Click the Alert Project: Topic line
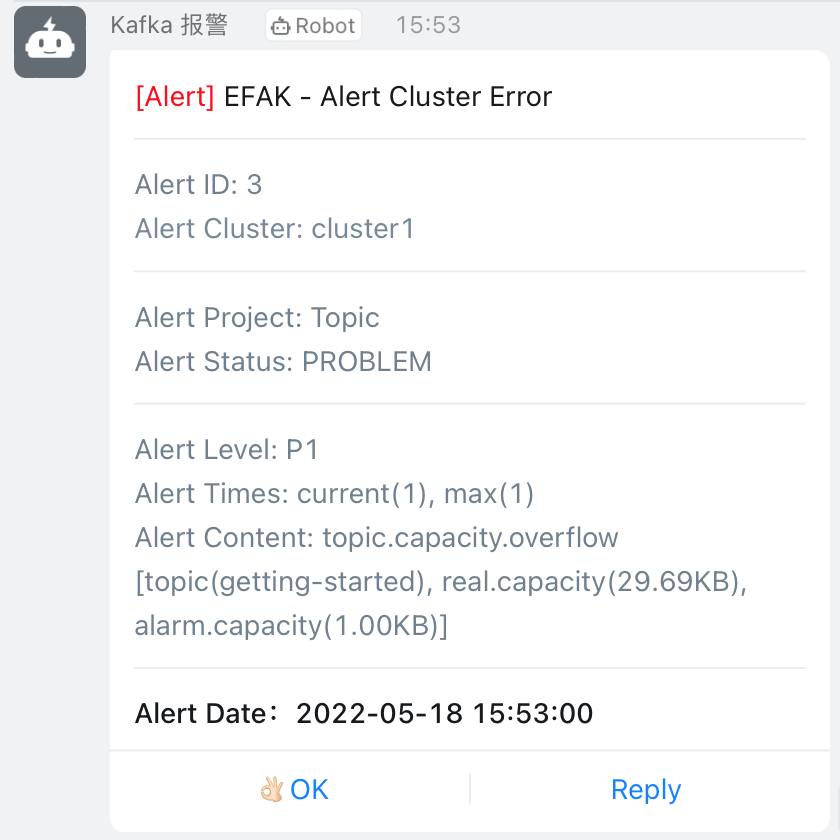This screenshot has width=840, height=840. tap(257, 318)
